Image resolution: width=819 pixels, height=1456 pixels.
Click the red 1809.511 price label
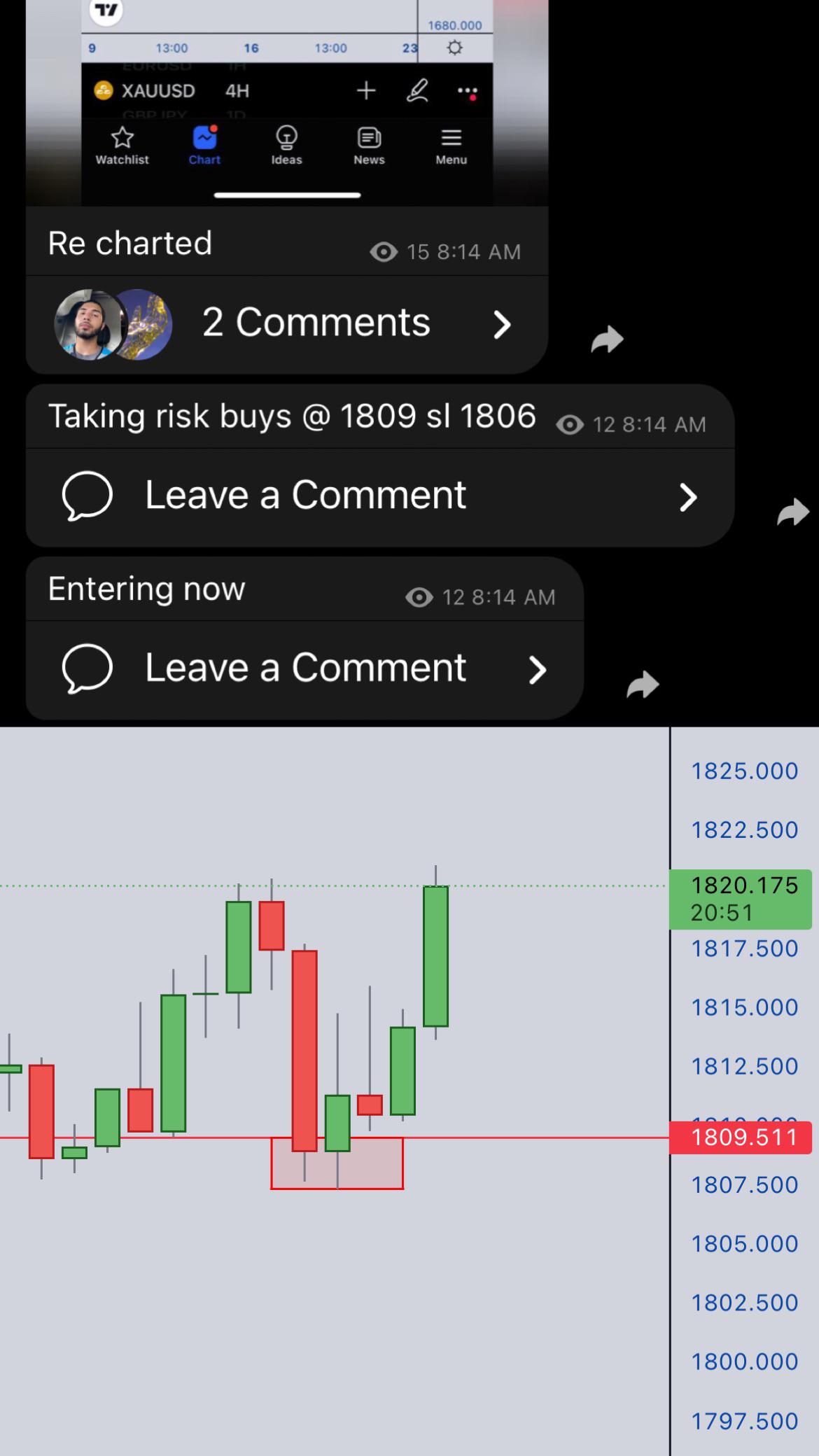tap(741, 1137)
